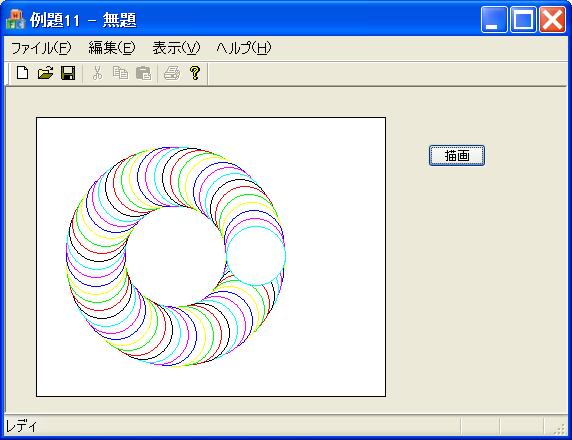Click the Paste clipboard icon
The height and width of the screenshot is (440, 572).
coord(143,73)
